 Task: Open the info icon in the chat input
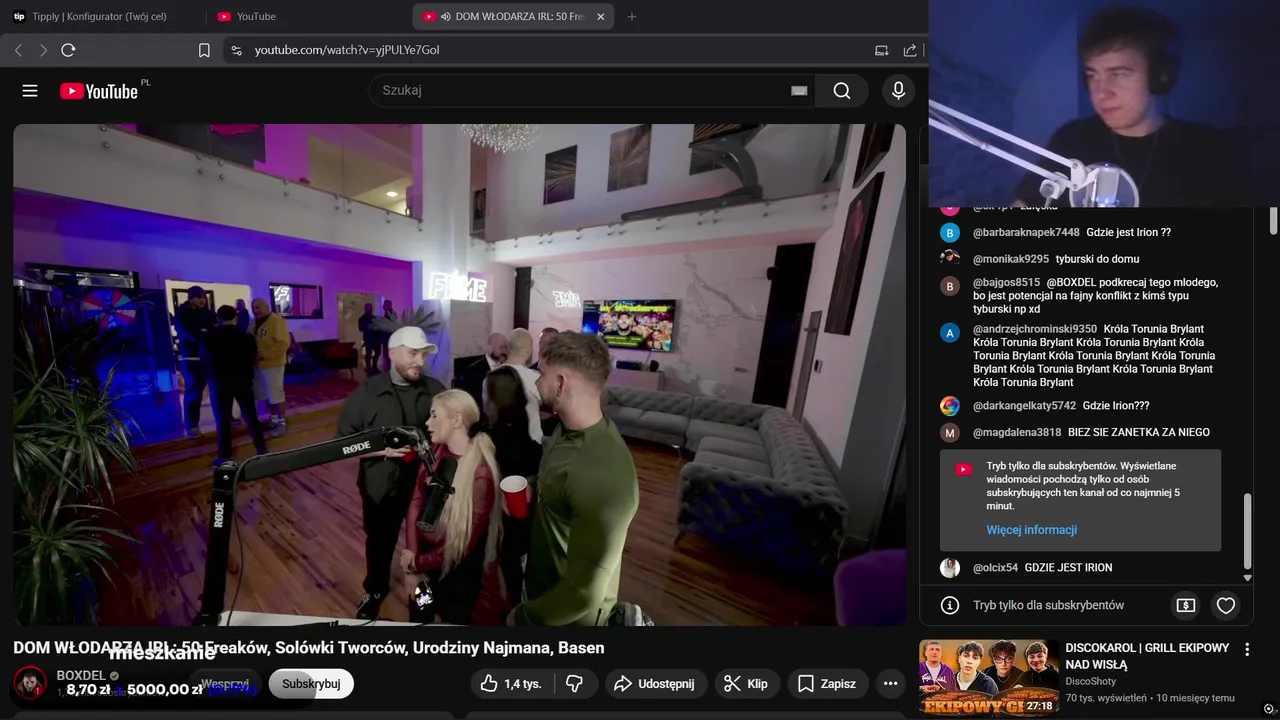point(950,605)
